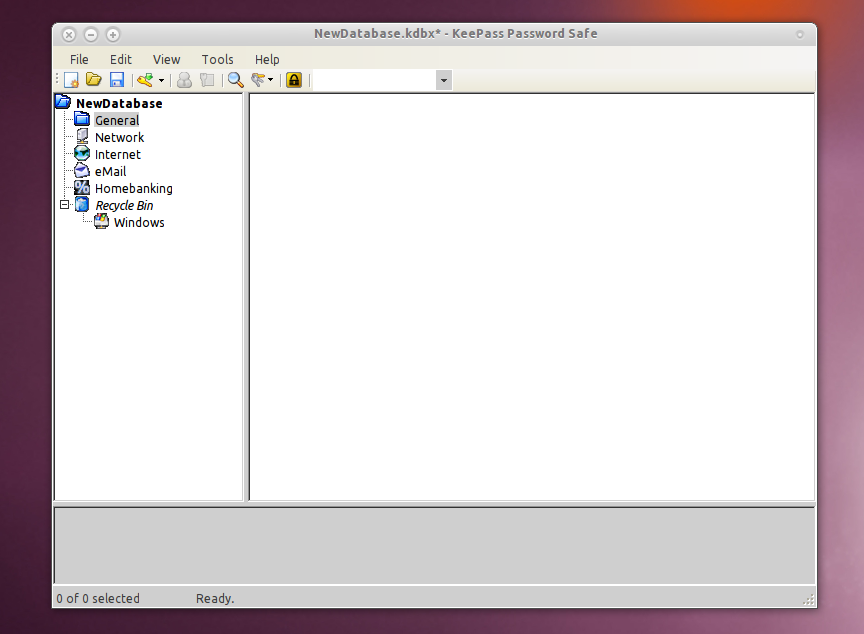This screenshot has height=634, width=864.
Task: Open the Show Entries dropdown arrow
Action: point(271,80)
